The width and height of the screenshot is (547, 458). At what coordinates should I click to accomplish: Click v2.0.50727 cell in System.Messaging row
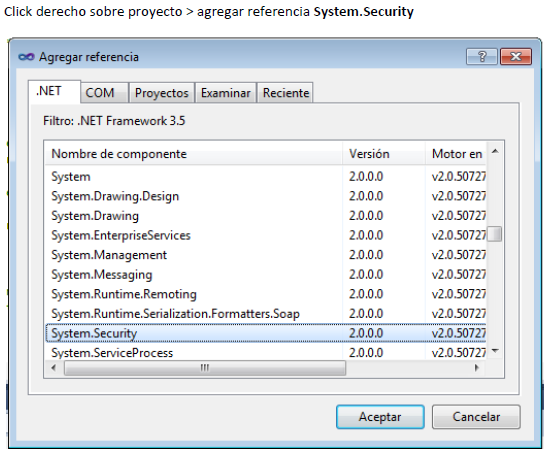coord(458,275)
